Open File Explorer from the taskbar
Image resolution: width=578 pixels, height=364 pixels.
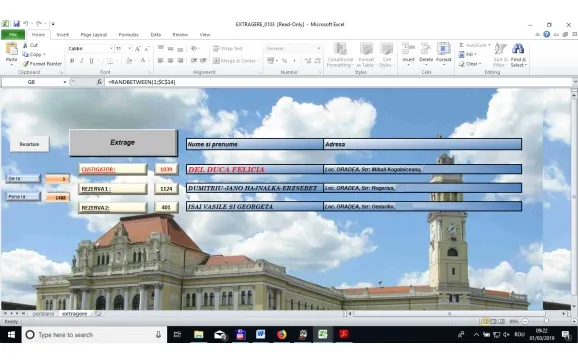pos(198,334)
